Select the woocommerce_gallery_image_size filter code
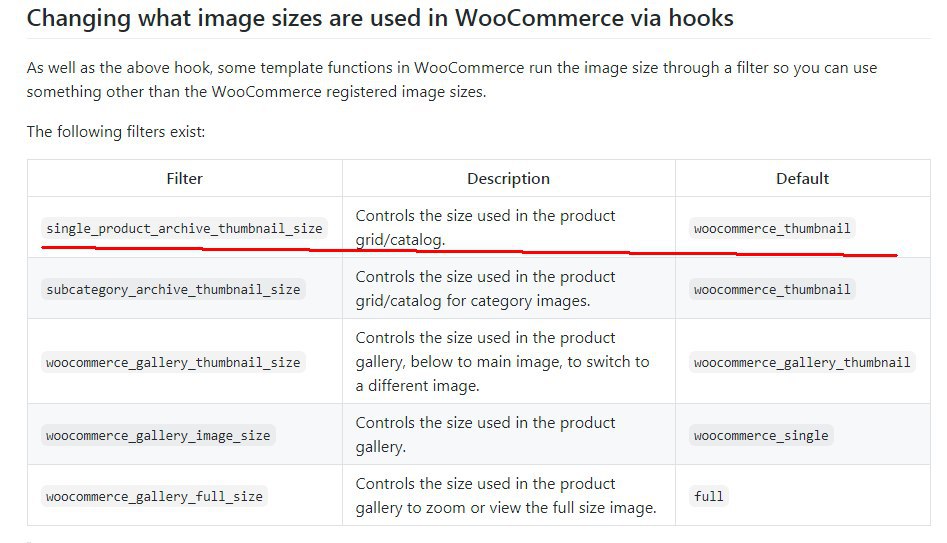Screen dimensions: 947x543 coord(158,435)
